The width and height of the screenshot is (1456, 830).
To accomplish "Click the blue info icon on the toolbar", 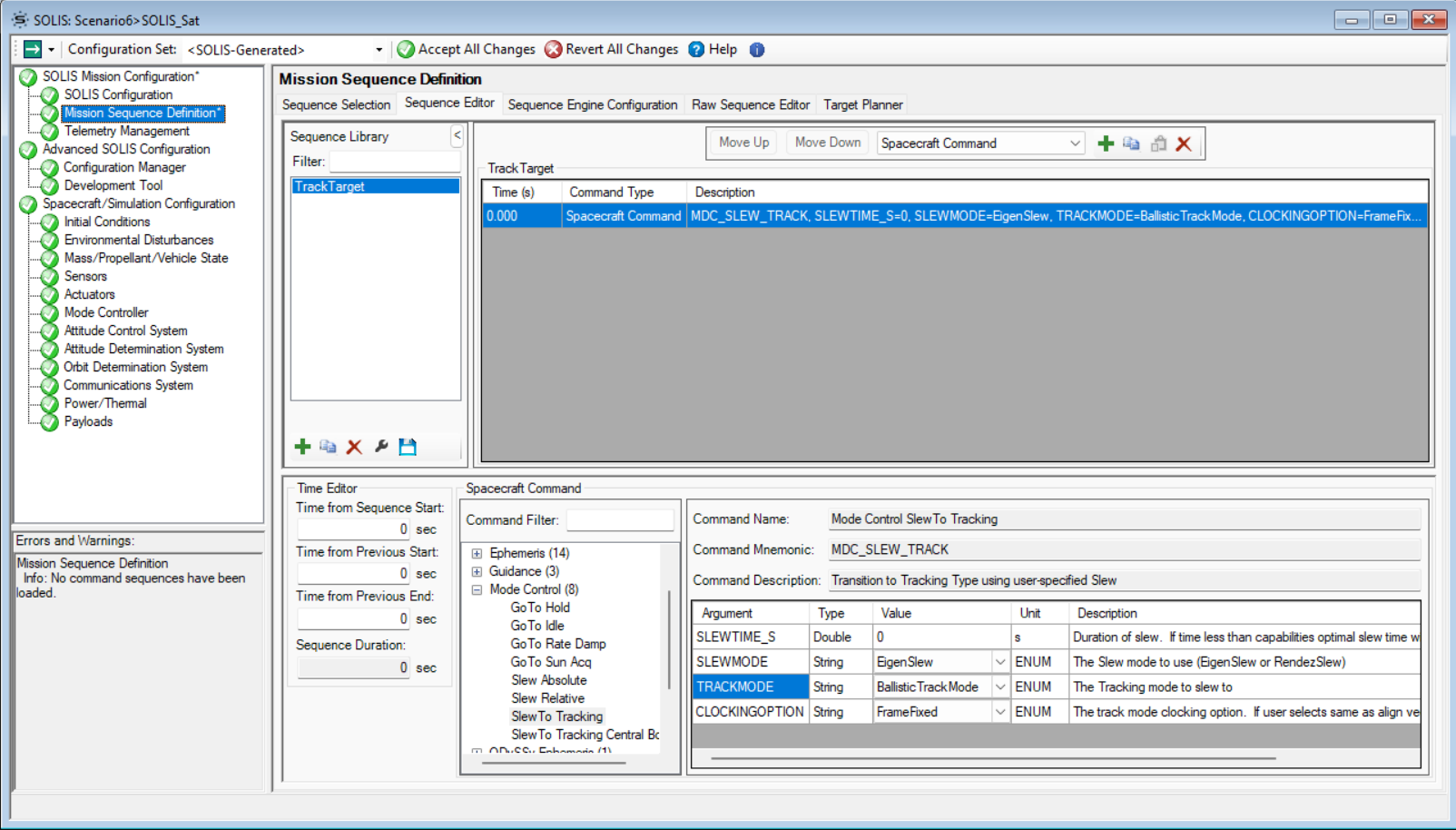I will pos(756,49).
